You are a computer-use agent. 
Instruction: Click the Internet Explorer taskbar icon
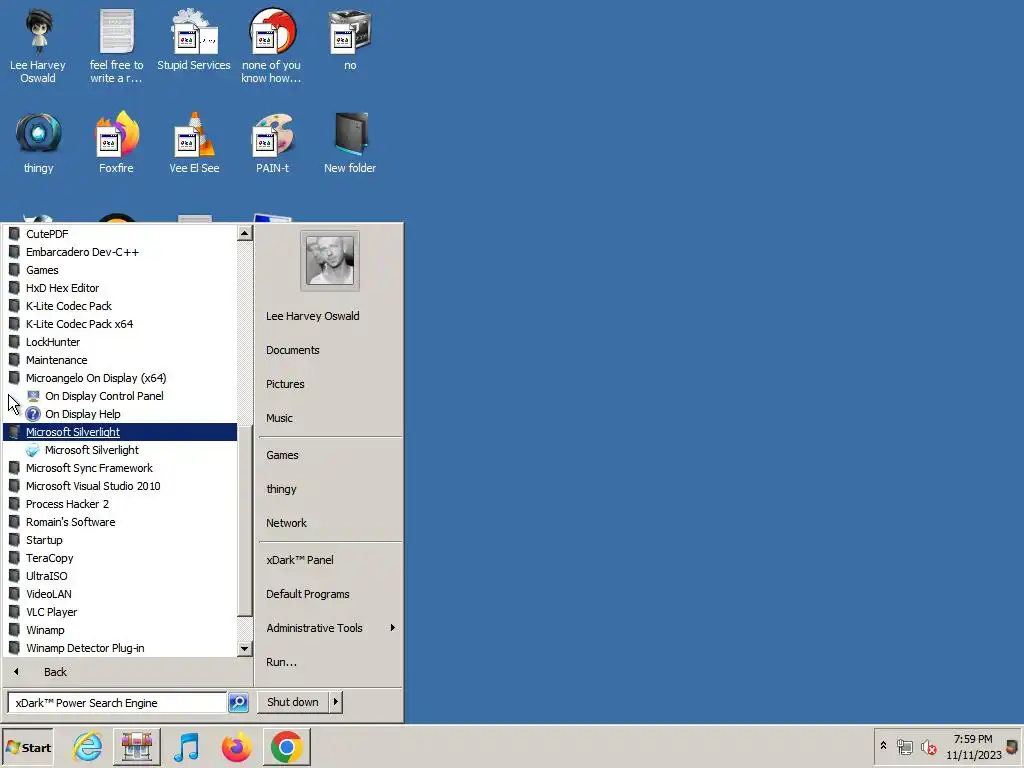click(x=88, y=747)
